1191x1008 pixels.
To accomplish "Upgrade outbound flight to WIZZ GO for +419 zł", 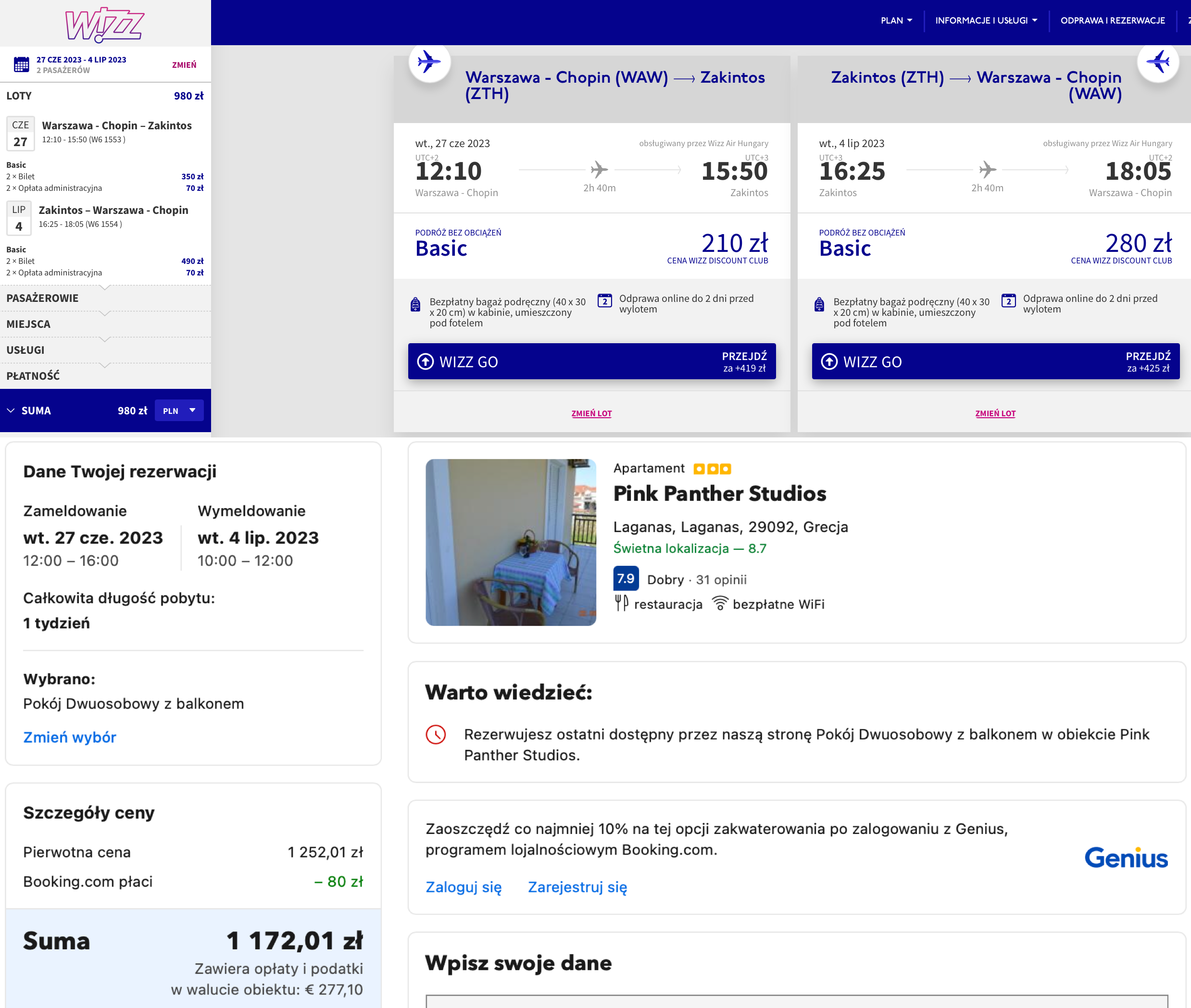I will [591, 361].
